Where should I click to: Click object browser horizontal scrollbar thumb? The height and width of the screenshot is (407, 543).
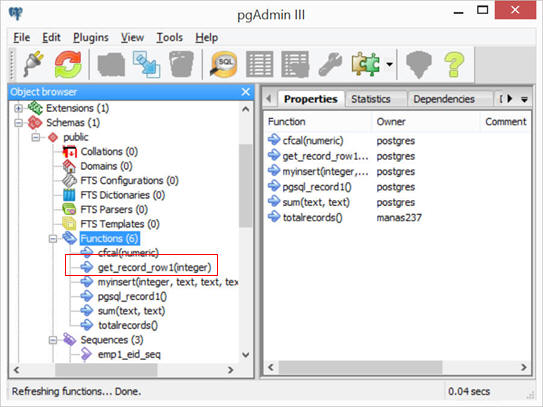(106, 370)
